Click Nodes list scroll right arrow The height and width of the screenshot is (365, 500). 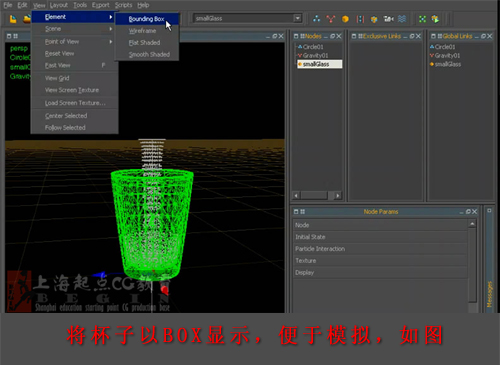tap(338, 195)
